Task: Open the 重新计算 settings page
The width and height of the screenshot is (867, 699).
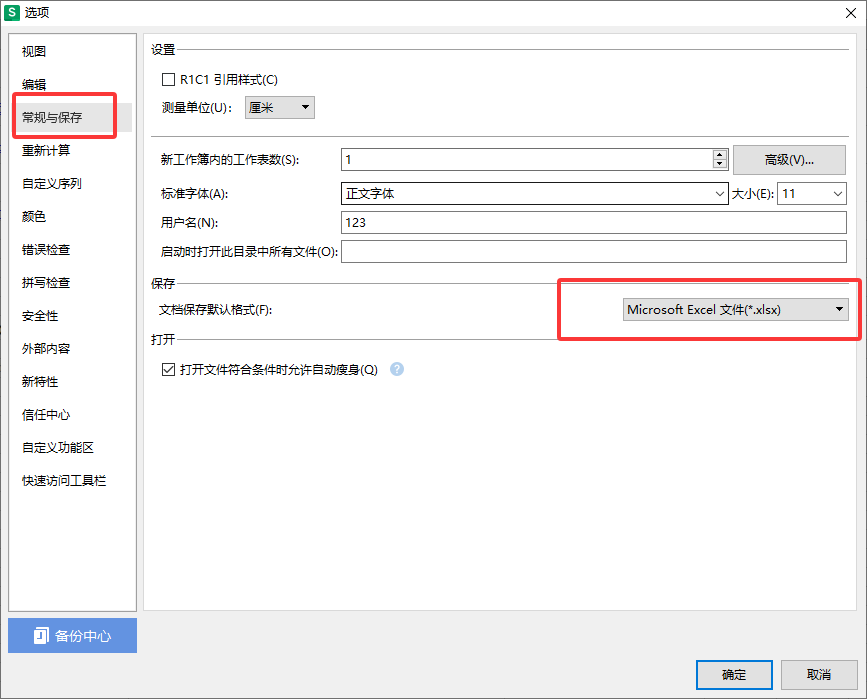Action: tap(46, 151)
